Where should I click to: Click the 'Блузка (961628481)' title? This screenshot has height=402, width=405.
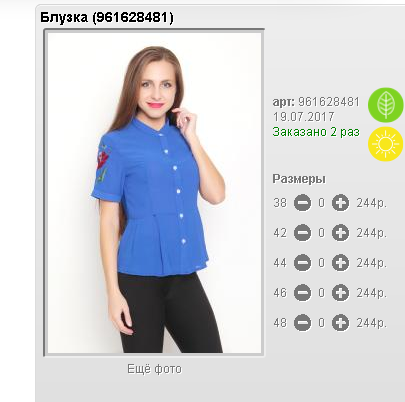point(107,17)
